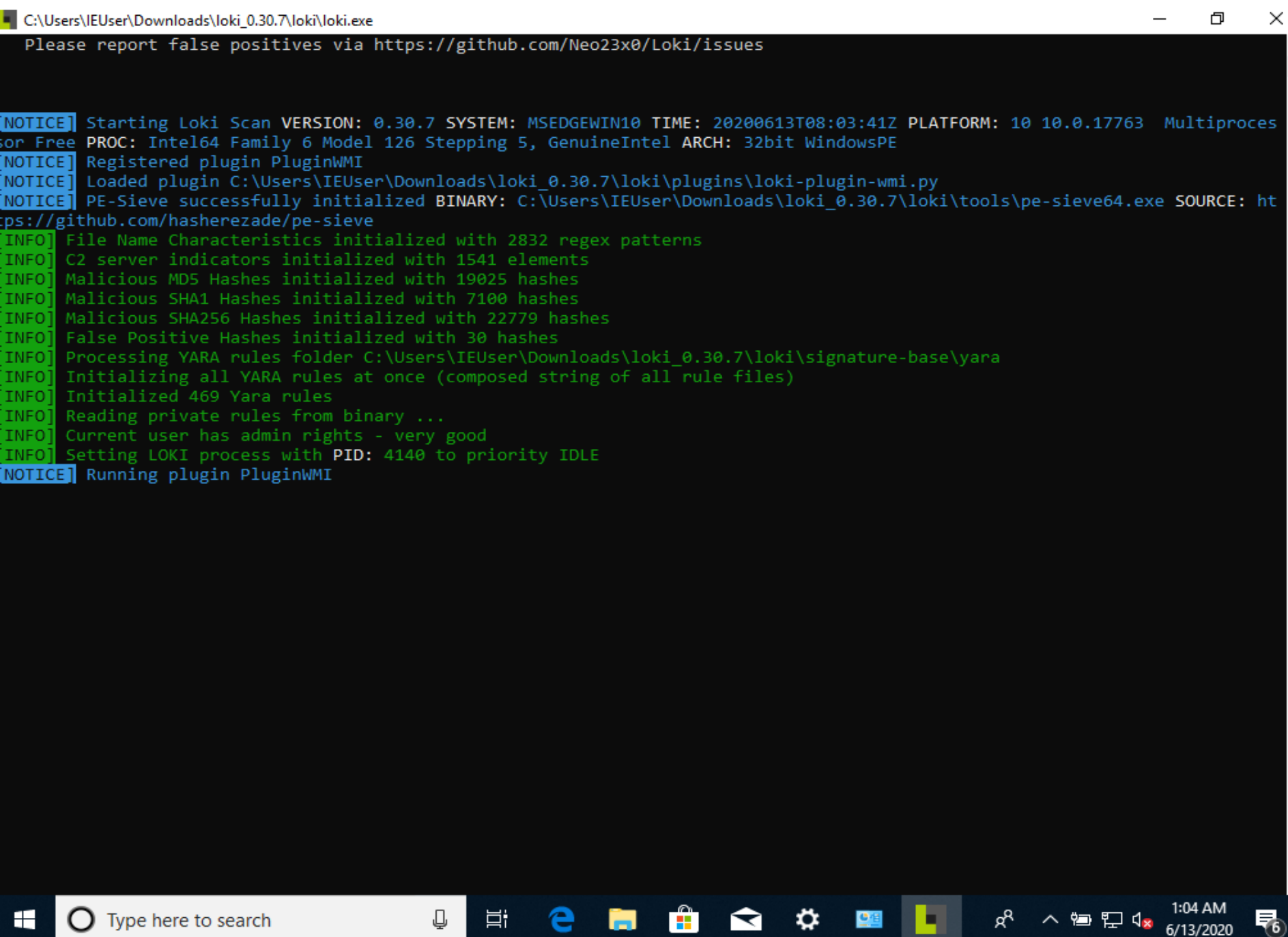Restore down the loki.exe console window
Image resolution: width=1288 pixels, height=937 pixels.
point(1217,18)
